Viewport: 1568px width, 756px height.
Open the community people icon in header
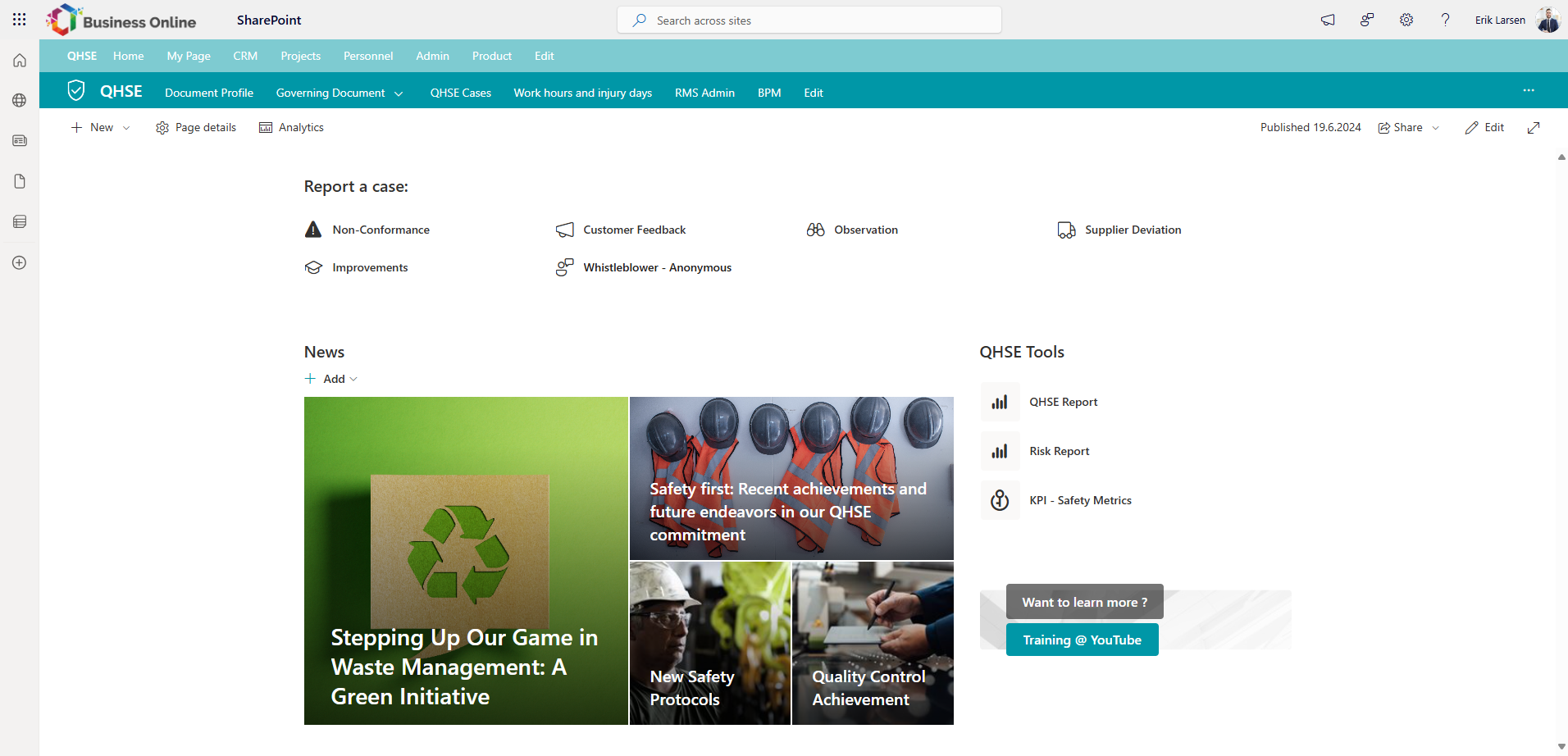(1367, 20)
